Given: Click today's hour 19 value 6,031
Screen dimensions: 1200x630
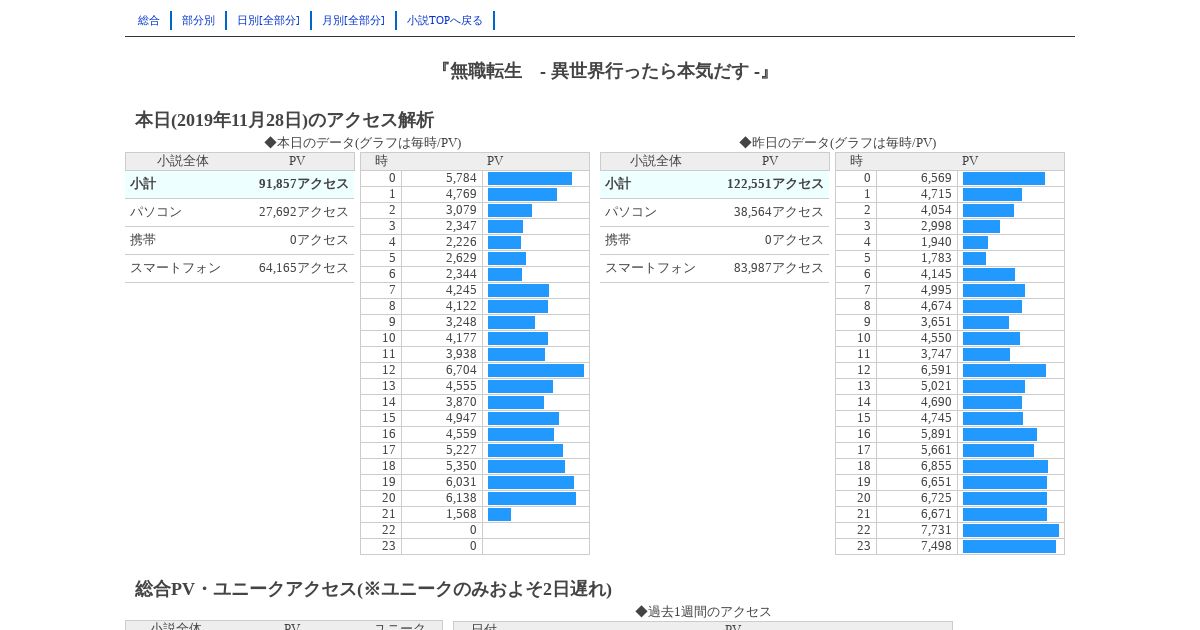Looking at the screenshot, I should [461, 482].
